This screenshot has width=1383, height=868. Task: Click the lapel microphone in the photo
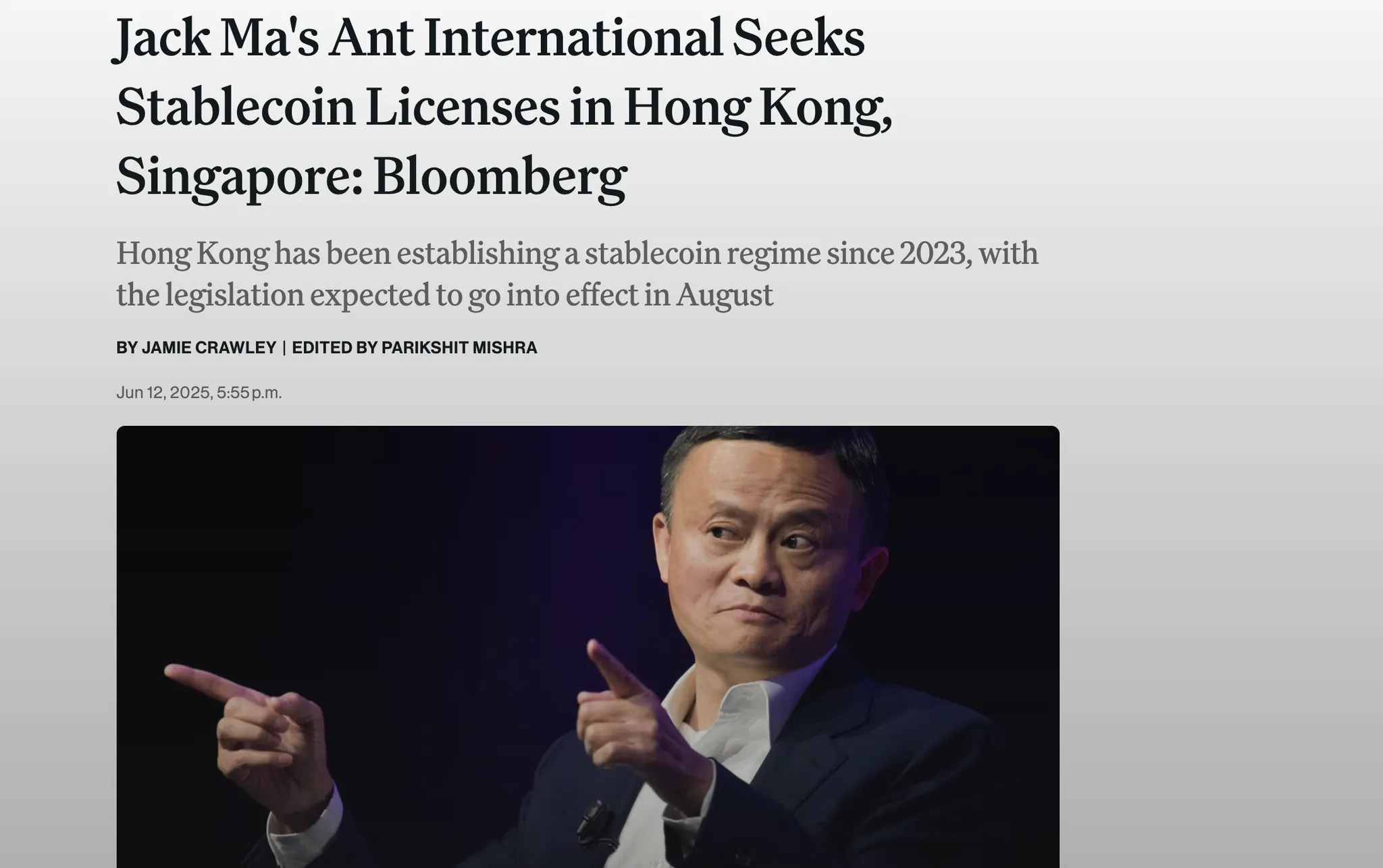point(593,815)
